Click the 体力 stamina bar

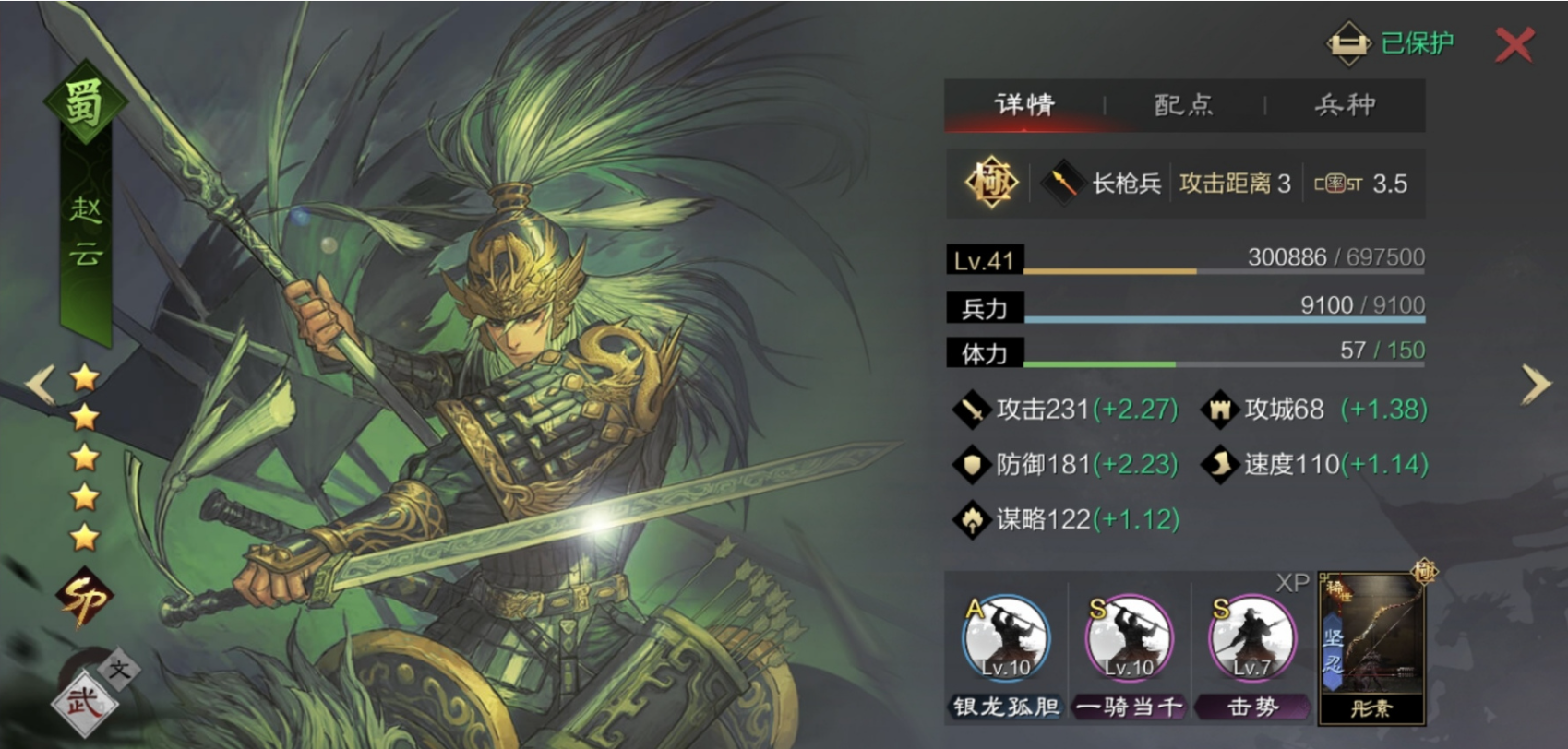1186,352
